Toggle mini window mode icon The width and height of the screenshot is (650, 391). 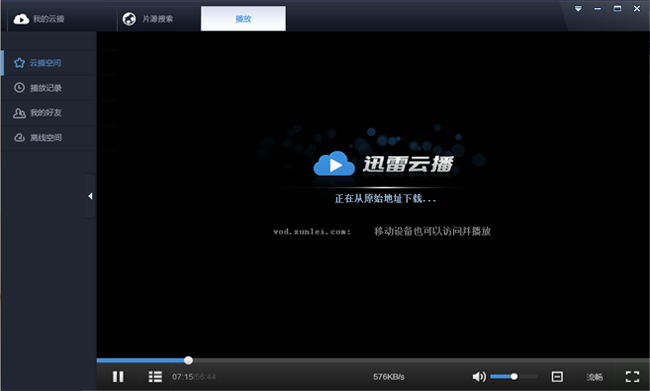[x=557, y=376]
